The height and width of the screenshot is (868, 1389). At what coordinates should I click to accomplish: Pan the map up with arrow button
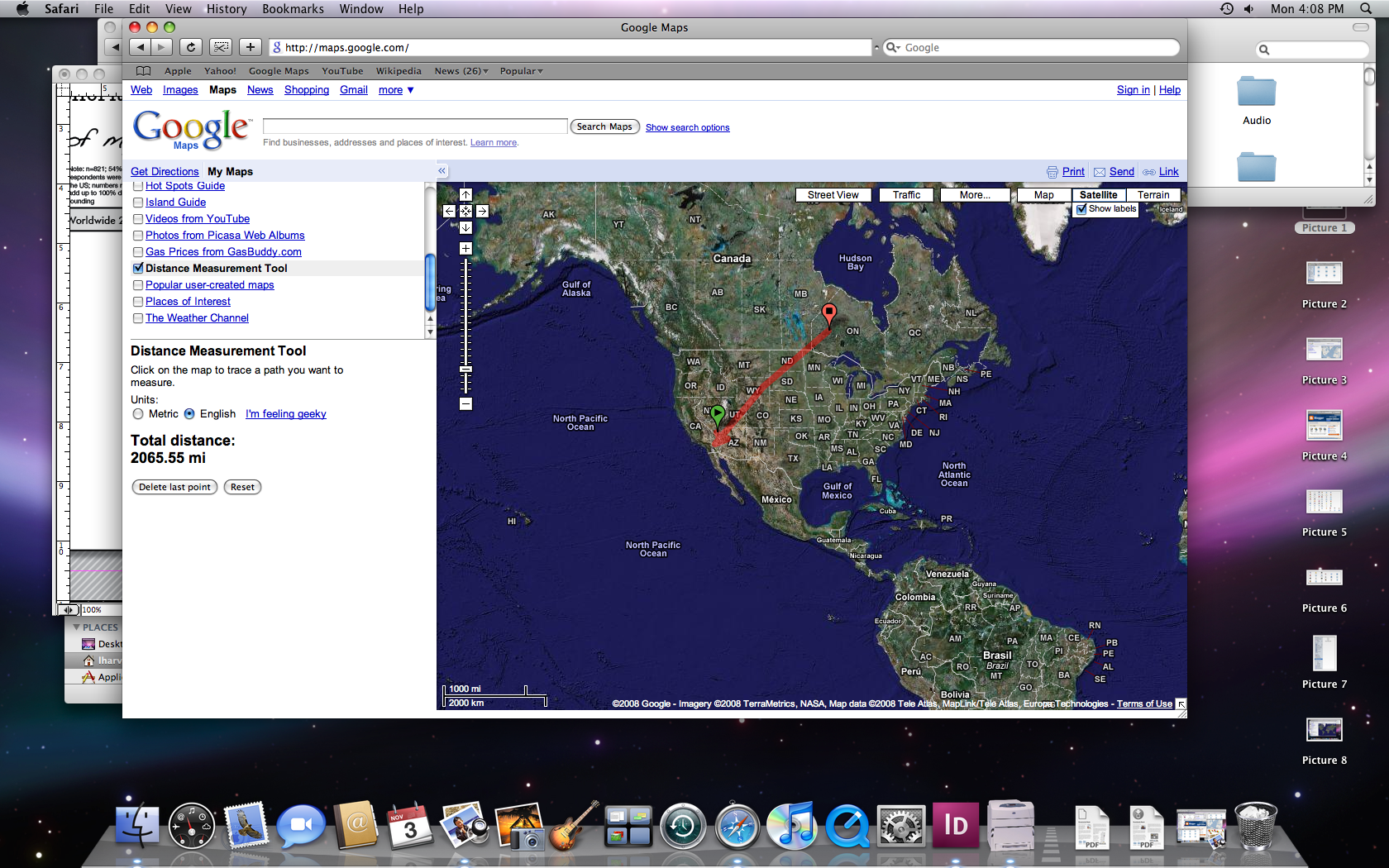pos(465,195)
